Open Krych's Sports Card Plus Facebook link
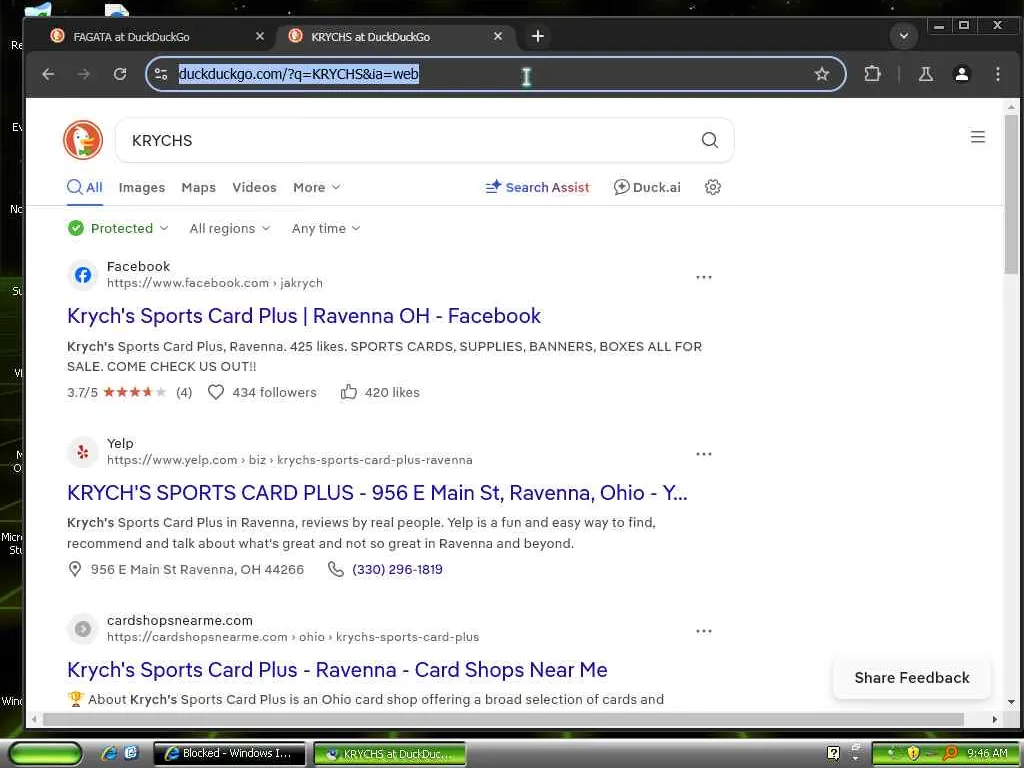 (x=304, y=316)
